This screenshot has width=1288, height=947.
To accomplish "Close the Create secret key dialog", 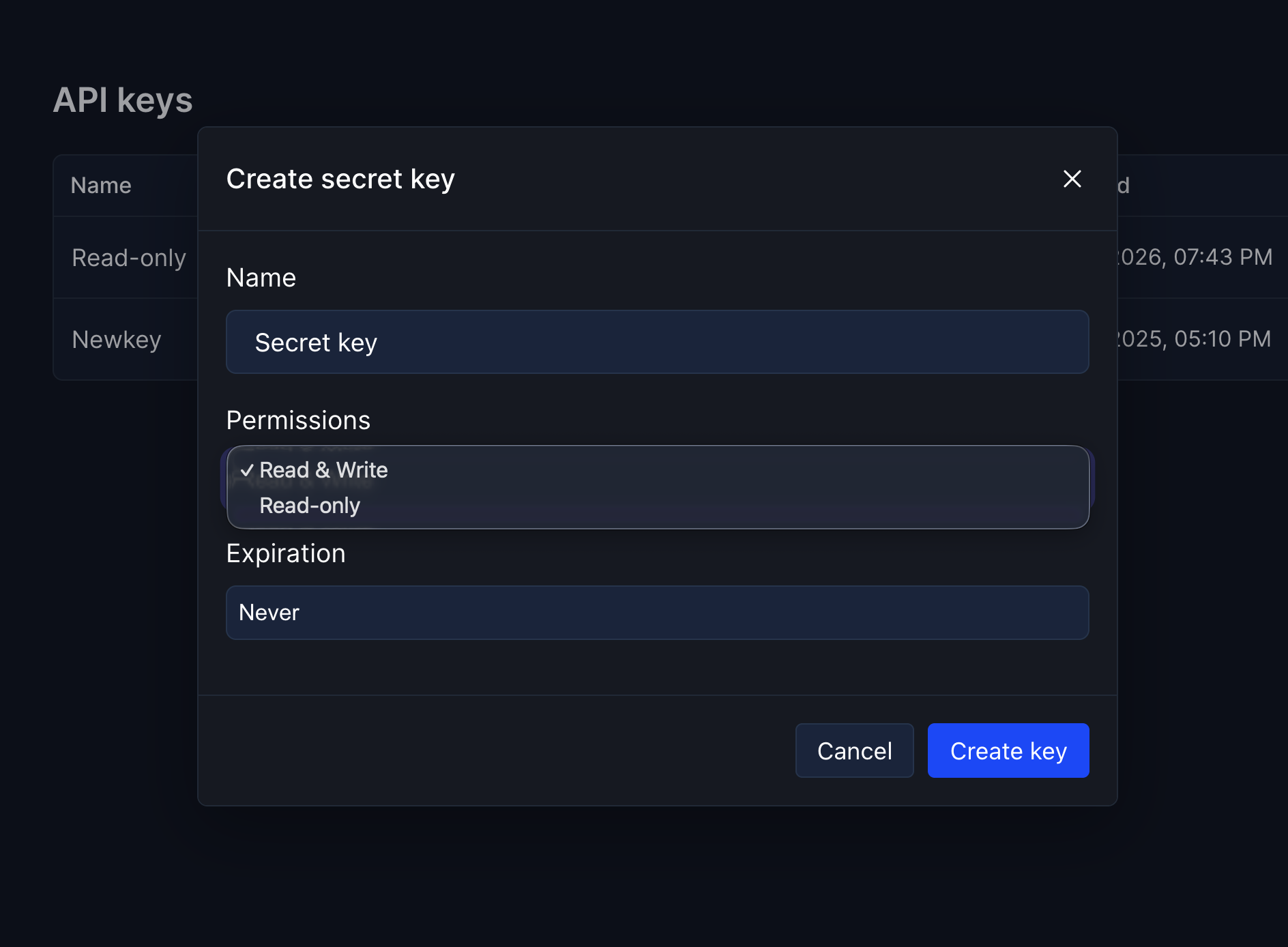I will [1071, 179].
